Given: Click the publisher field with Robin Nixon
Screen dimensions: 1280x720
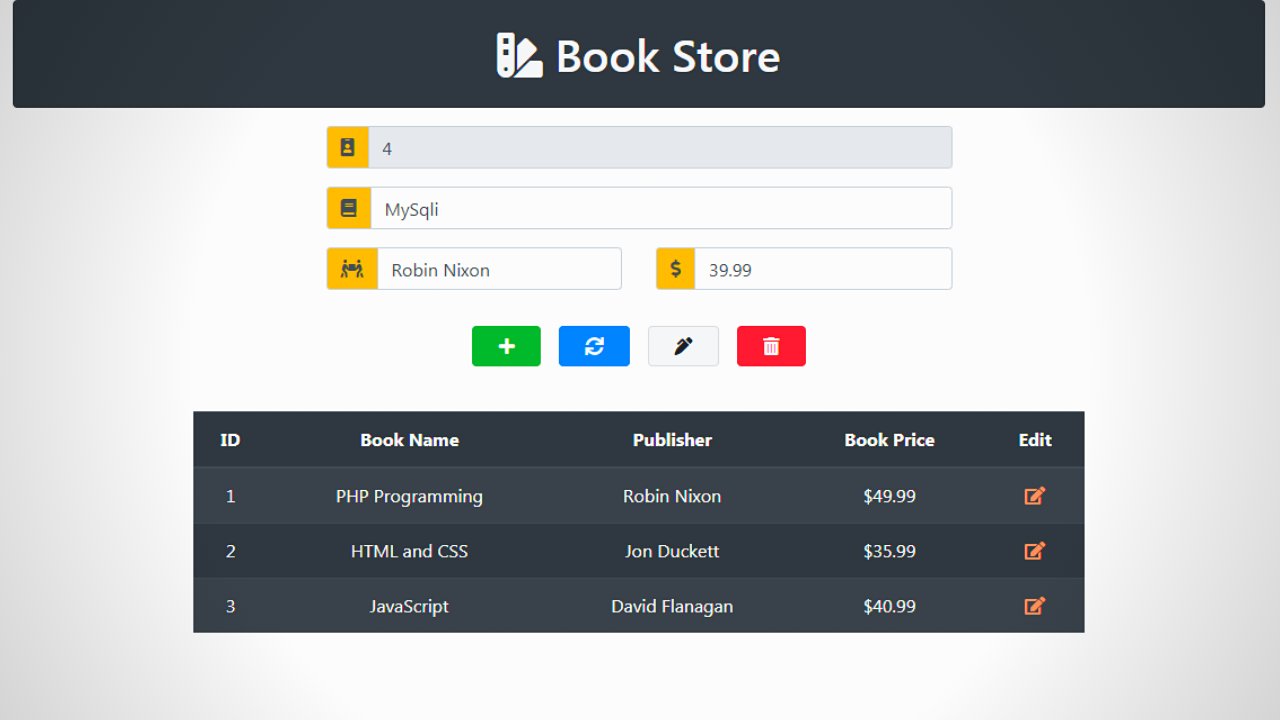Looking at the screenshot, I should click(498, 270).
